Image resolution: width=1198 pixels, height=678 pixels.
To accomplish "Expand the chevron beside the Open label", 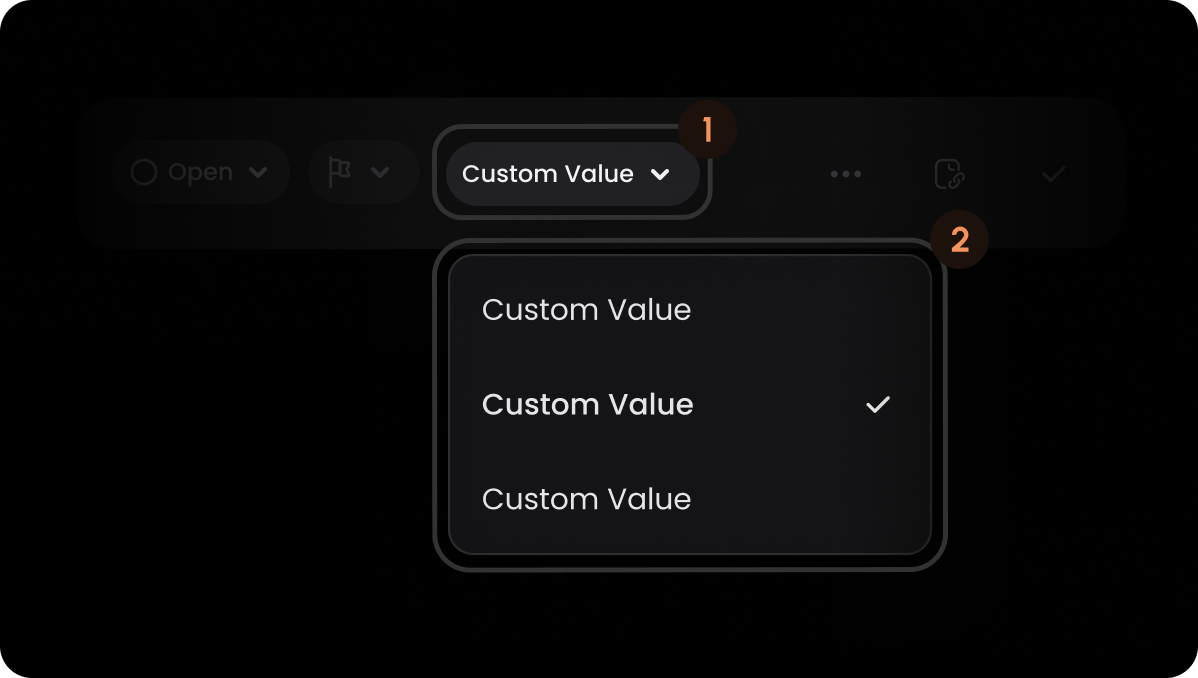I will tap(258, 172).
